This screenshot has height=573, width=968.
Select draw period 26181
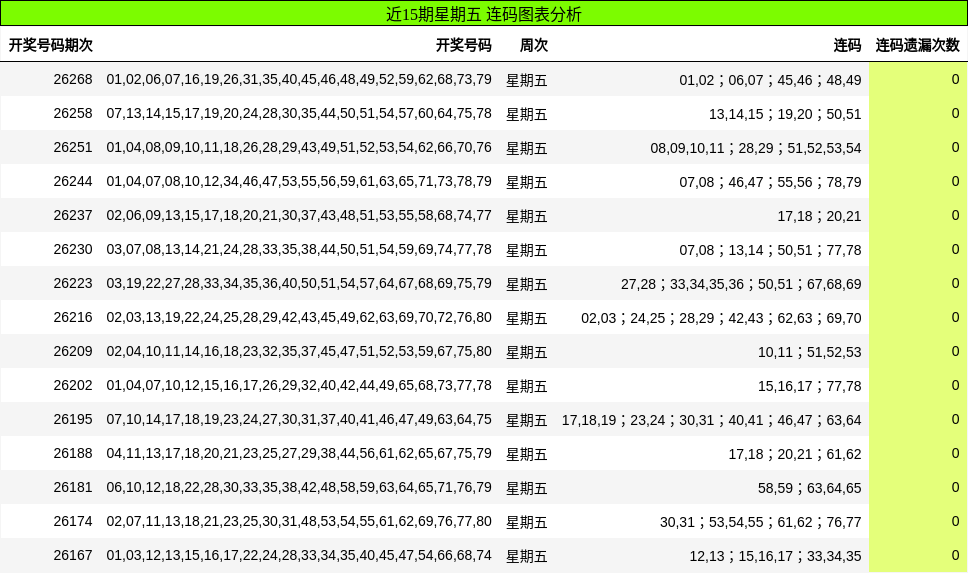[x=73, y=487]
